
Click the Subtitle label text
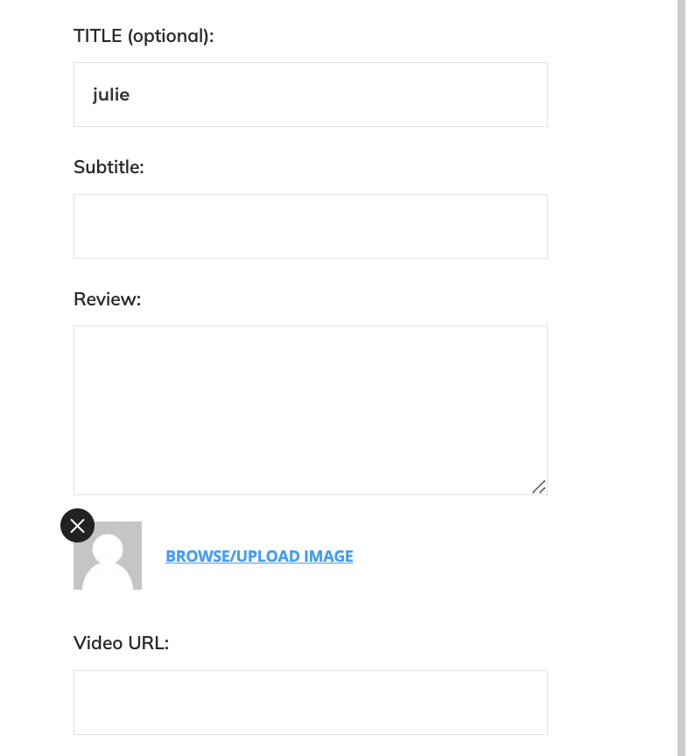(109, 167)
